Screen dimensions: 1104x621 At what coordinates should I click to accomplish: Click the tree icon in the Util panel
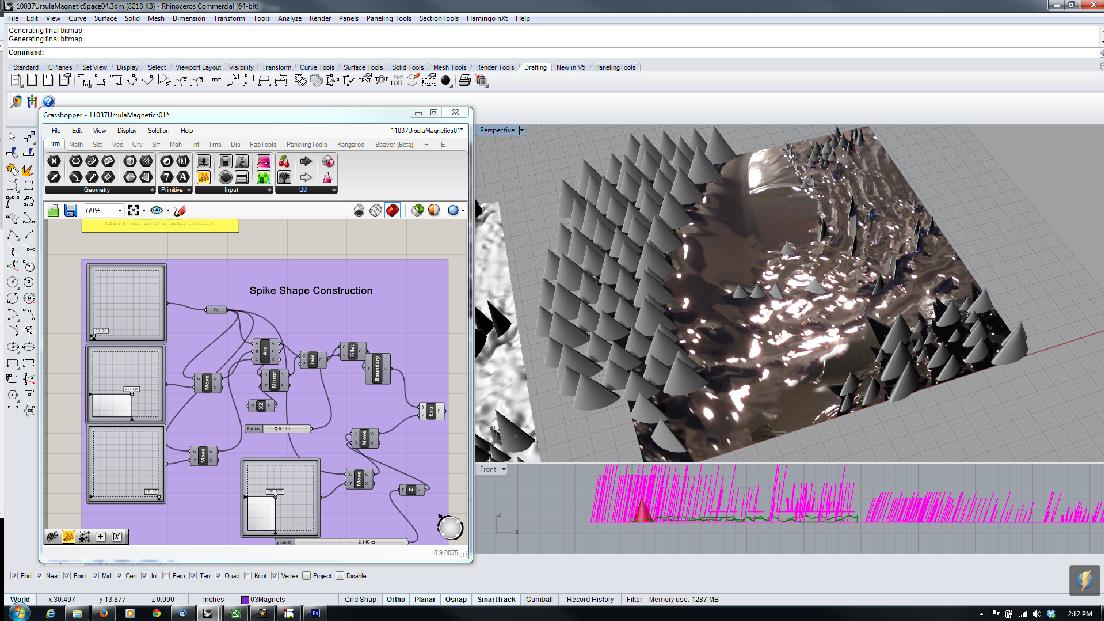(284, 177)
